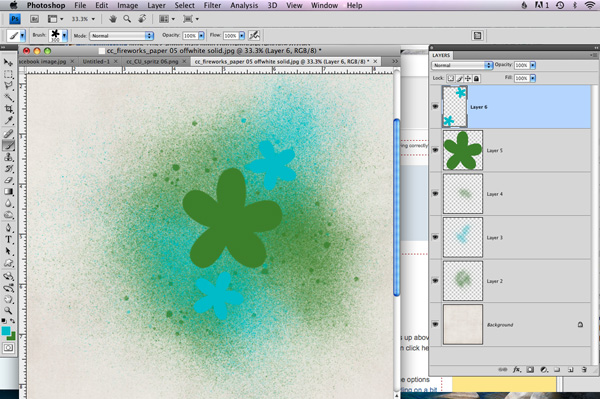The height and width of the screenshot is (399, 600).
Task: Select the Zoom tool in toolbox
Action: point(8,310)
